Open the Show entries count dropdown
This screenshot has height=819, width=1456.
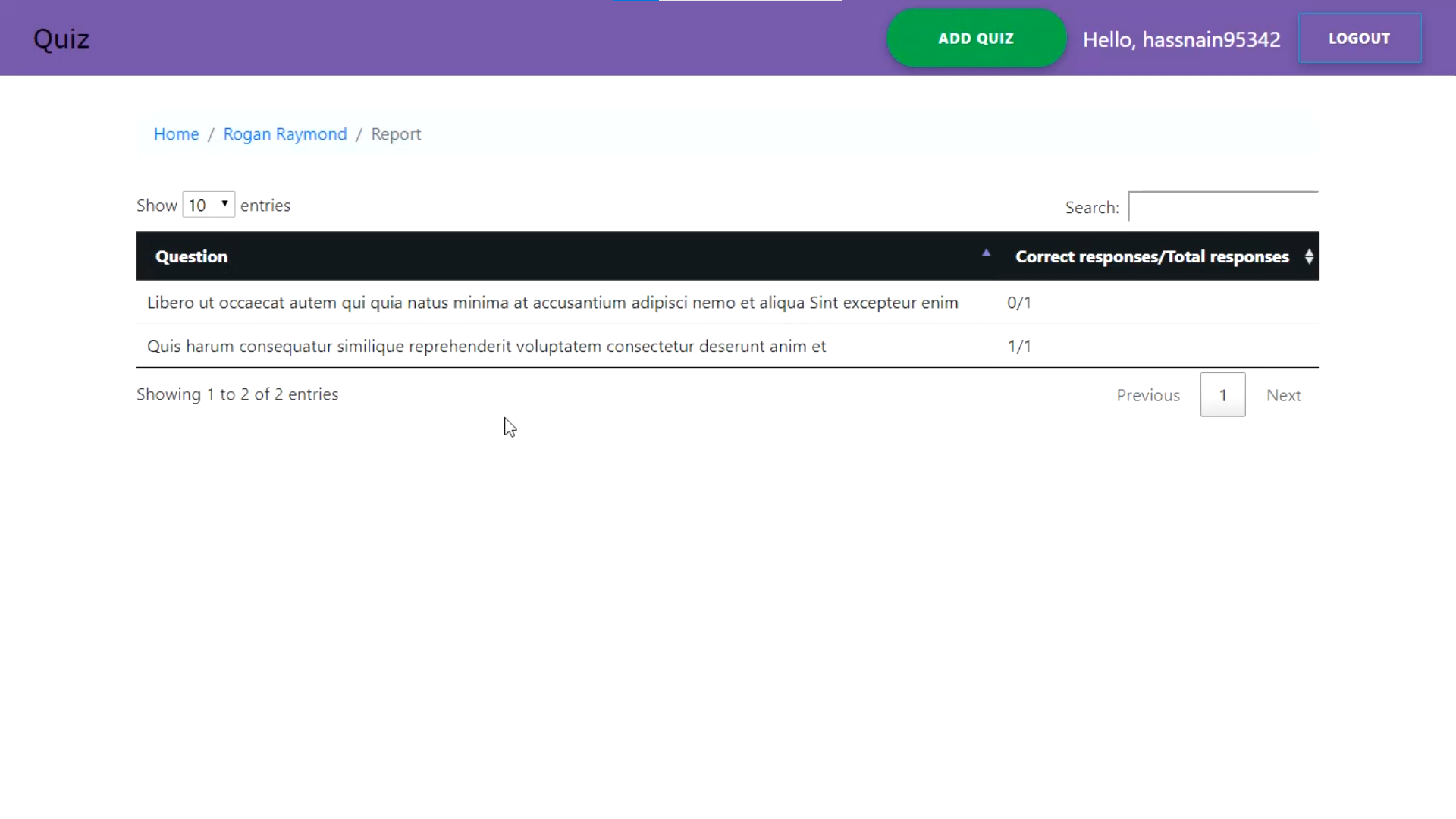(x=209, y=205)
